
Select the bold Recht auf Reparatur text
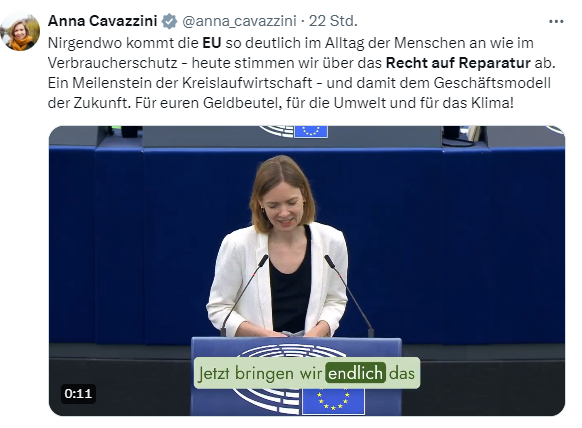(x=458, y=63)
